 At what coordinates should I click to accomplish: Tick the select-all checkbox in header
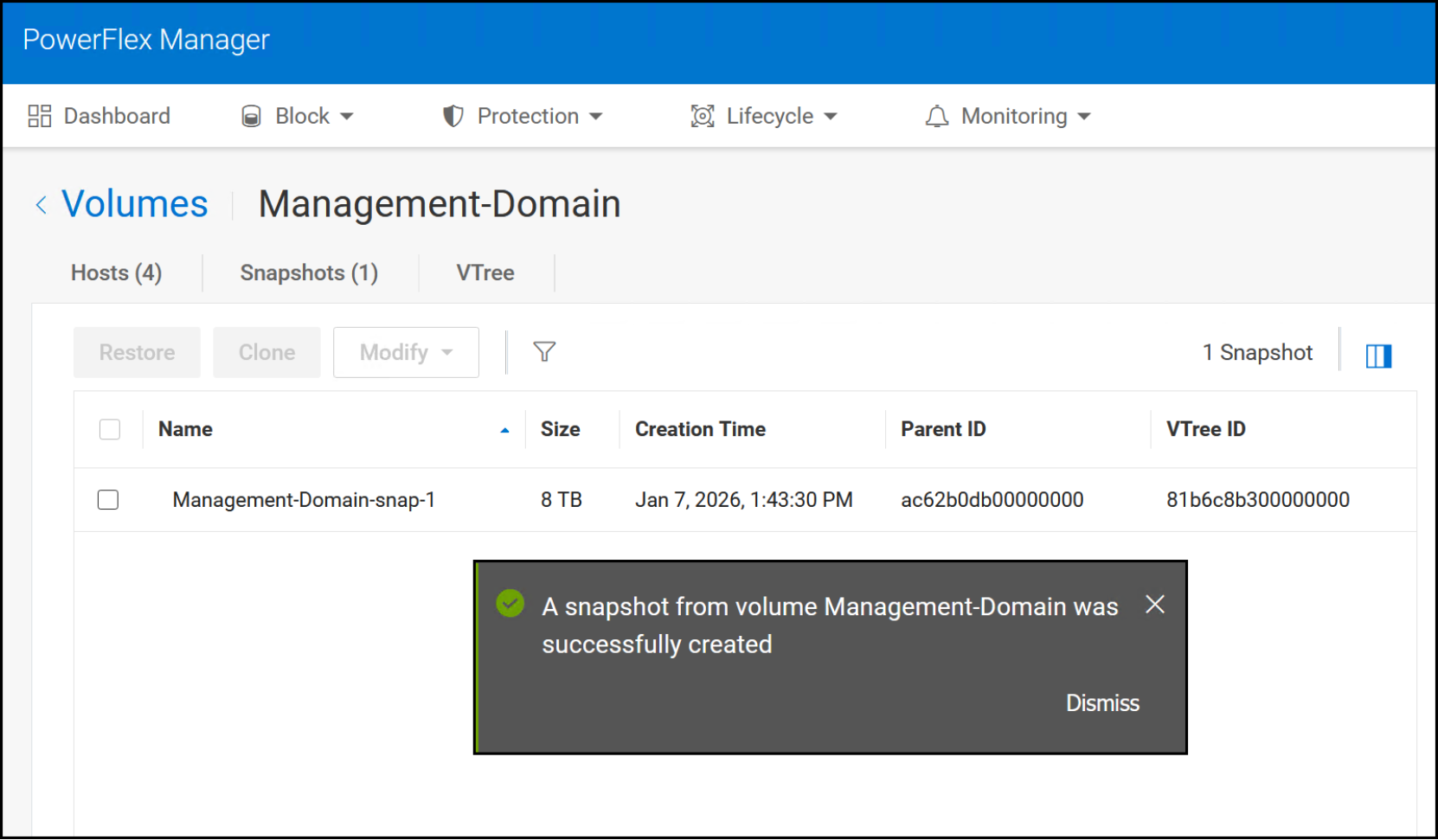110,429
